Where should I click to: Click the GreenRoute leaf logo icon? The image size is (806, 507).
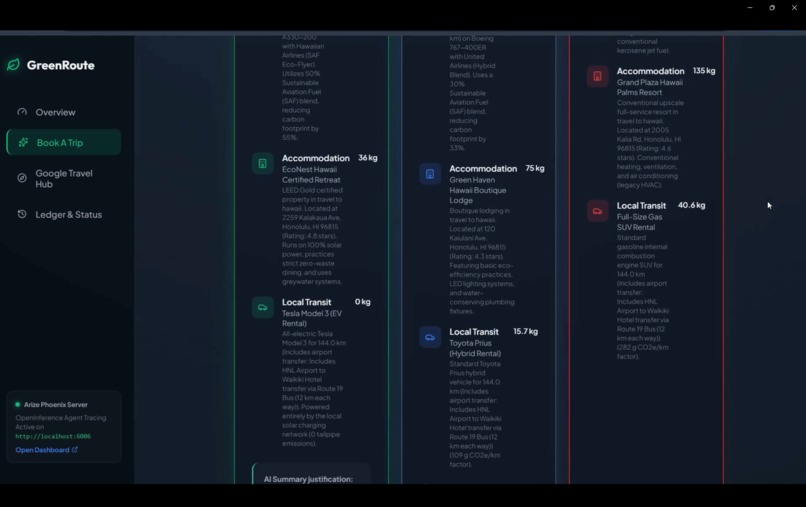[13, 65]
